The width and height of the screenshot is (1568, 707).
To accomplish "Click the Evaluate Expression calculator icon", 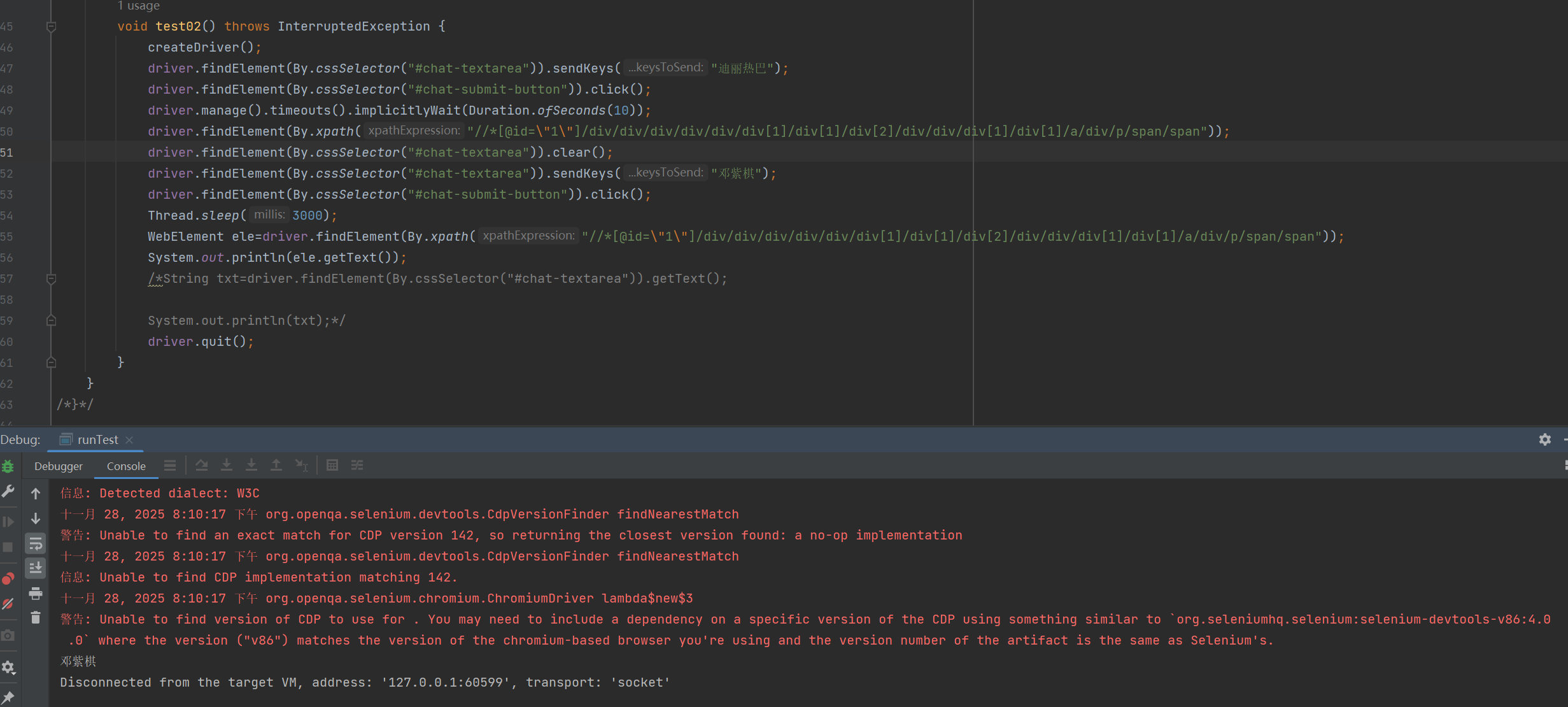I will [332, 466].
